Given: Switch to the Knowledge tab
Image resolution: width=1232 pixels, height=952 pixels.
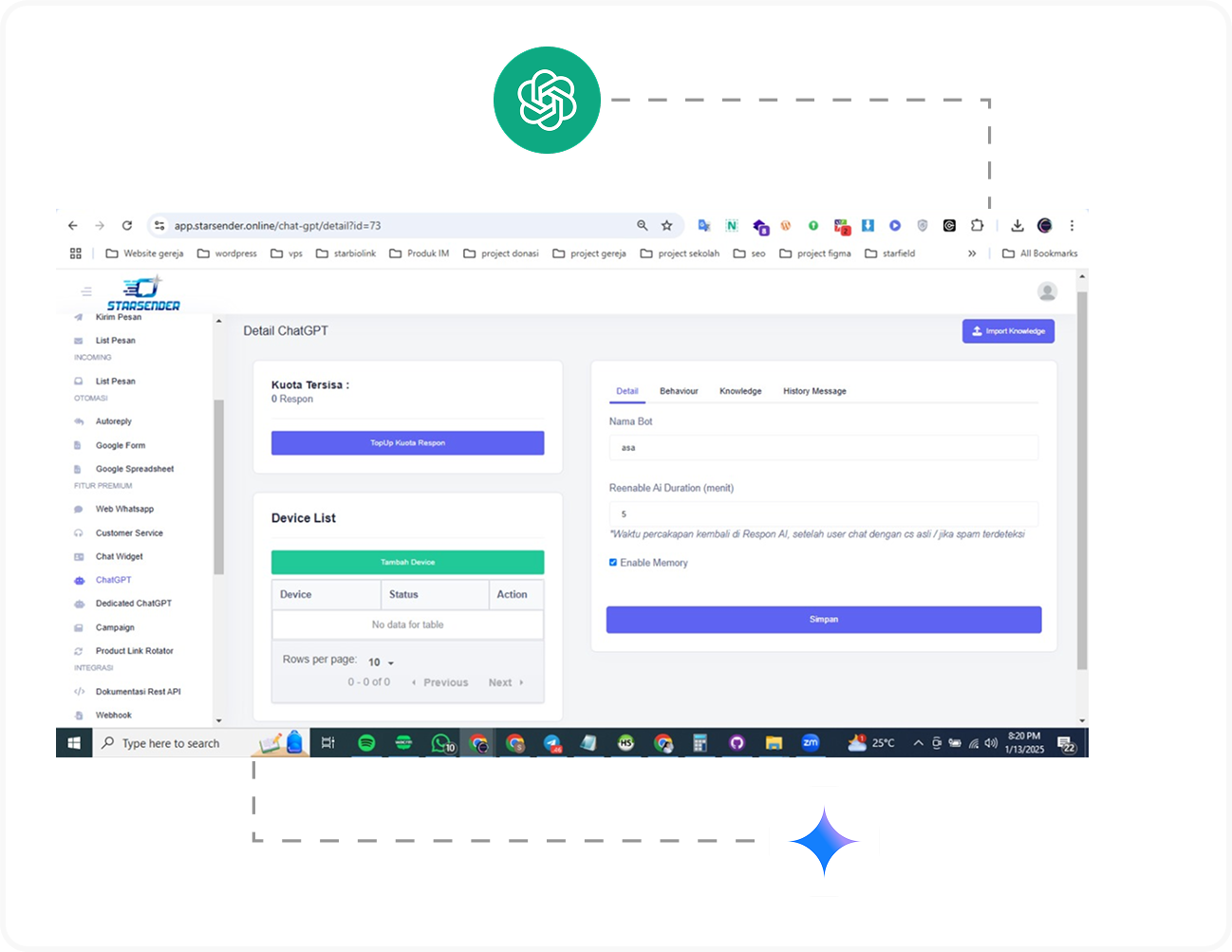Looking at the screenshot, I should [x=740, y=391].
